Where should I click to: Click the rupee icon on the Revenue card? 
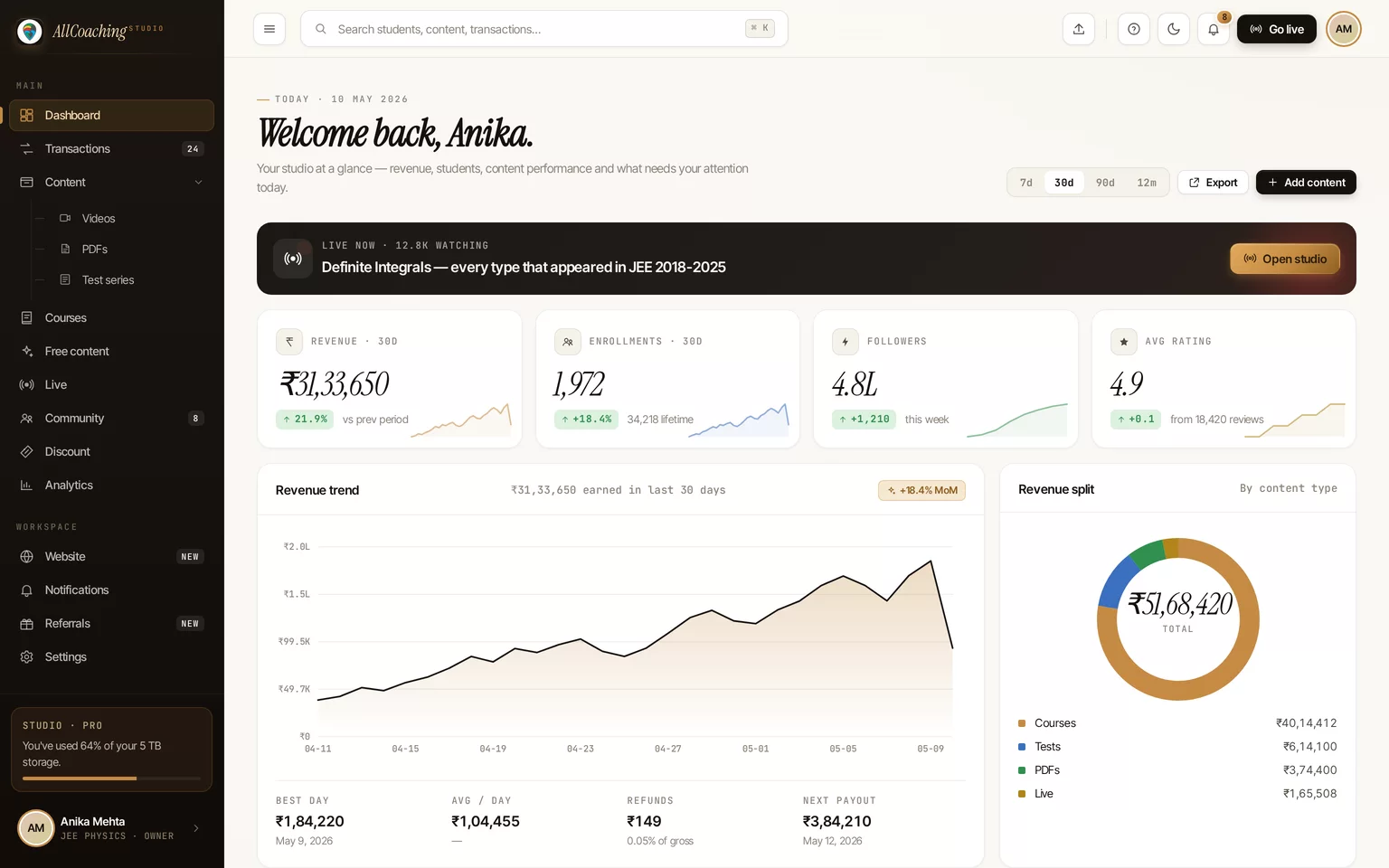click(289, 342)
